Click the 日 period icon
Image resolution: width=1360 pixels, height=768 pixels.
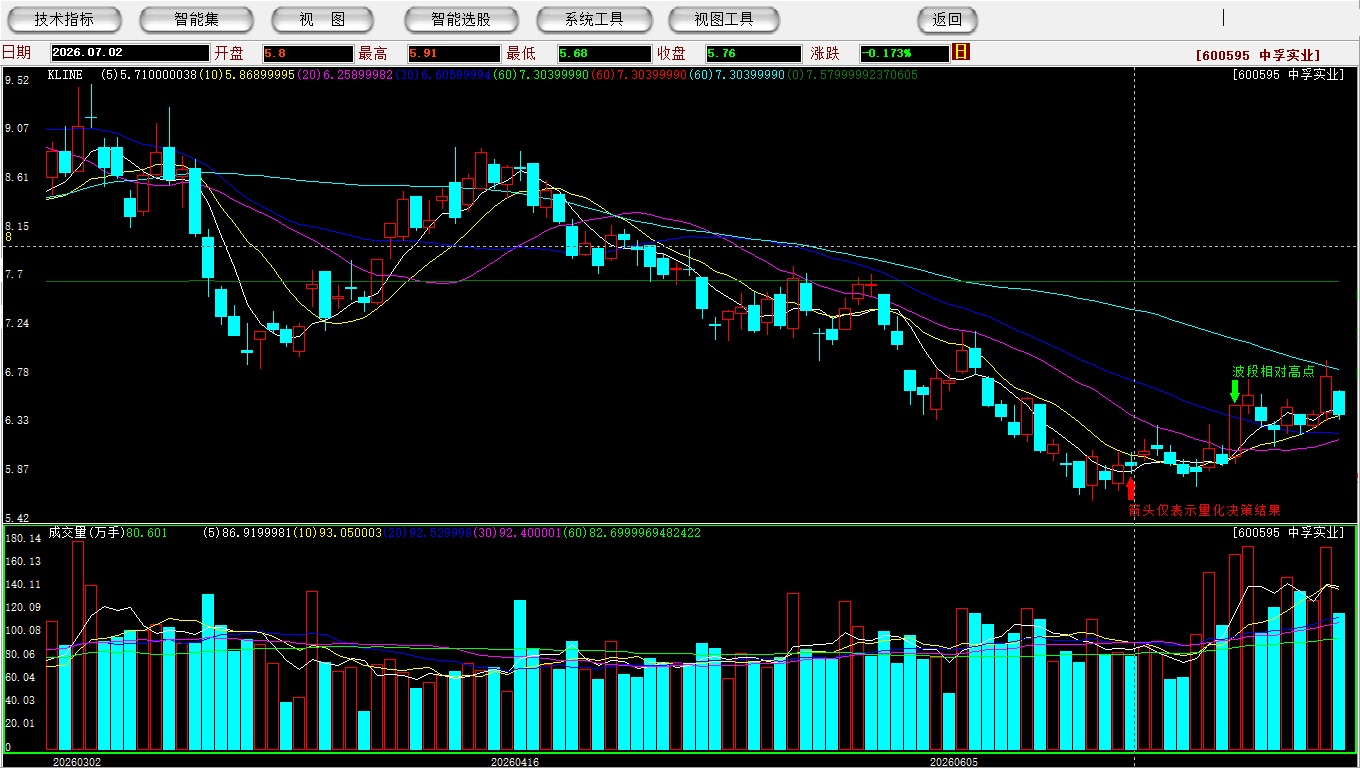tap(961, 52)
